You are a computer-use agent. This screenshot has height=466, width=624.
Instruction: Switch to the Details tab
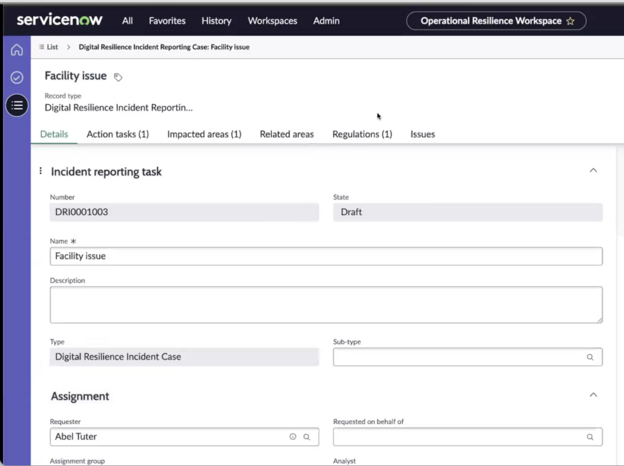coord(54,134)
